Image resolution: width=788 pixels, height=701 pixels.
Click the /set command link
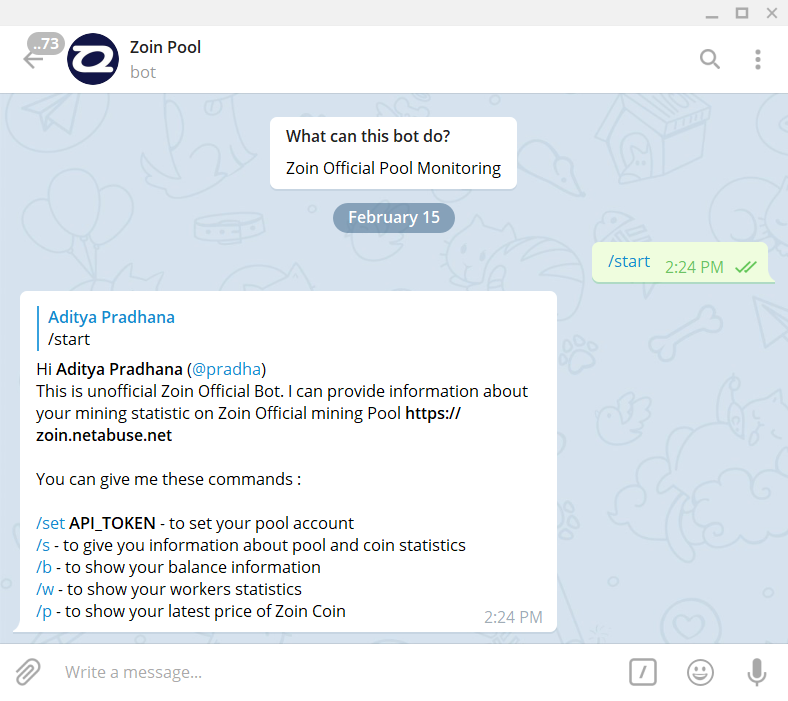(50, 523)
